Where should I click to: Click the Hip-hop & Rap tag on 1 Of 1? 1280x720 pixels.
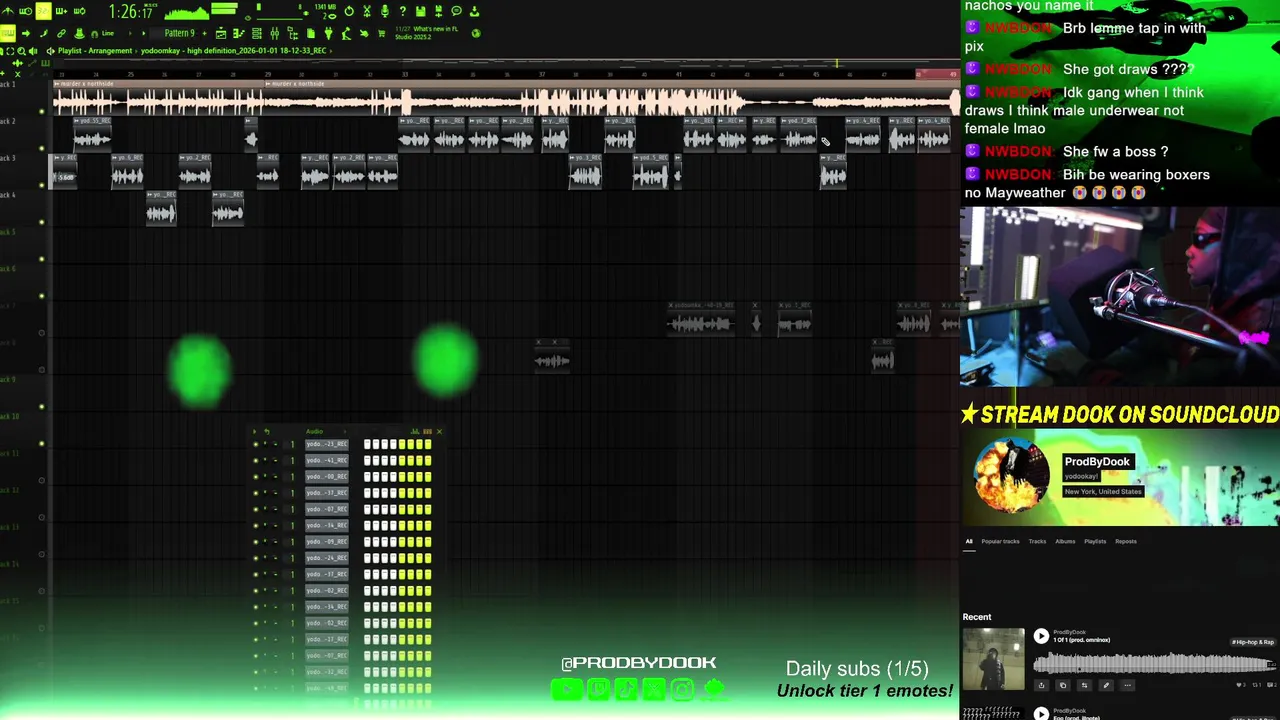pos(1253,642)
